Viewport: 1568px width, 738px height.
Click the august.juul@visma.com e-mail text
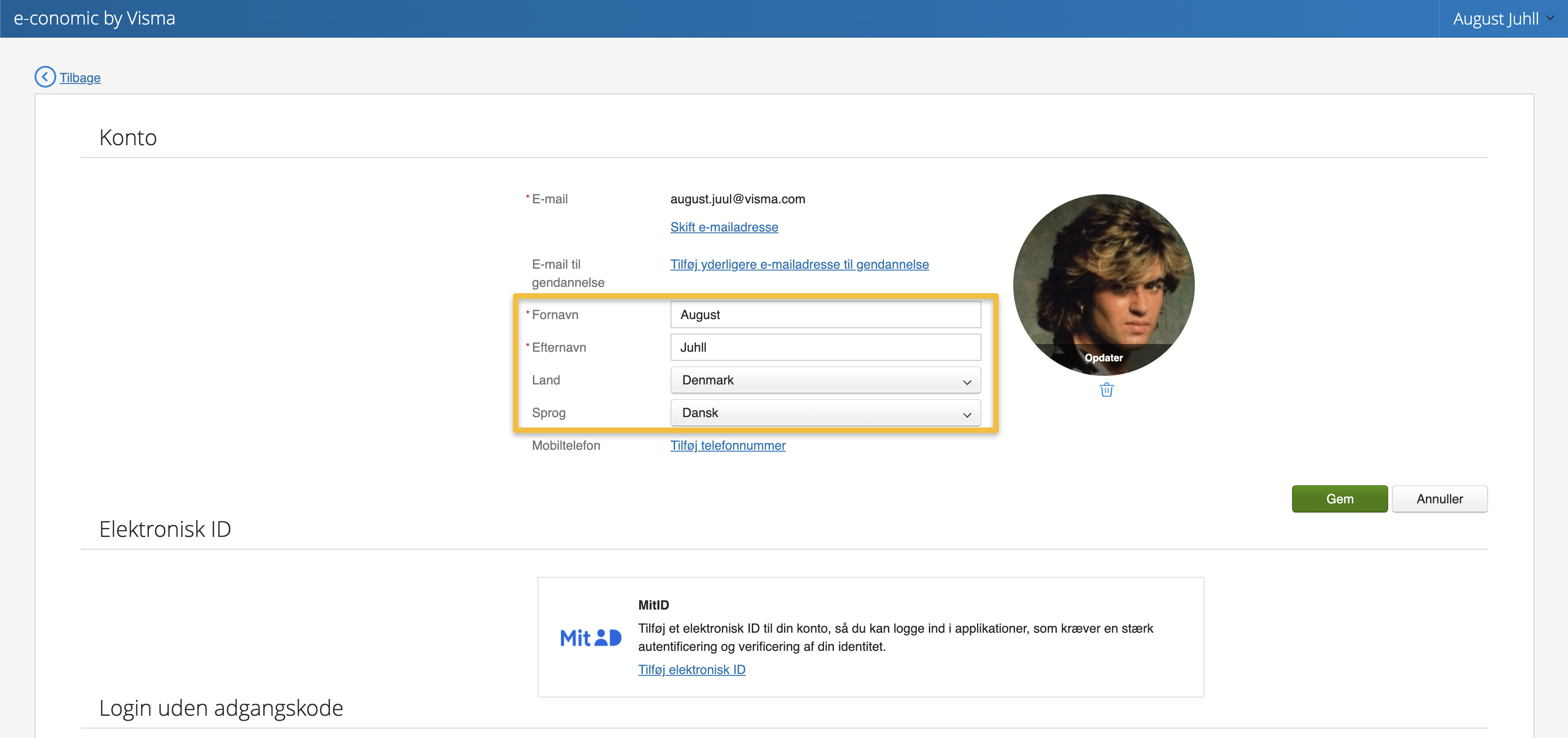coord(737,199)
